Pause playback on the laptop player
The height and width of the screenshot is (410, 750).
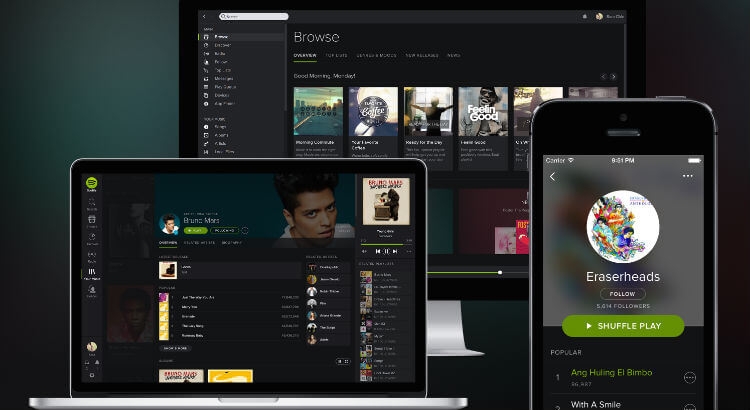click(x=386, y=251)
